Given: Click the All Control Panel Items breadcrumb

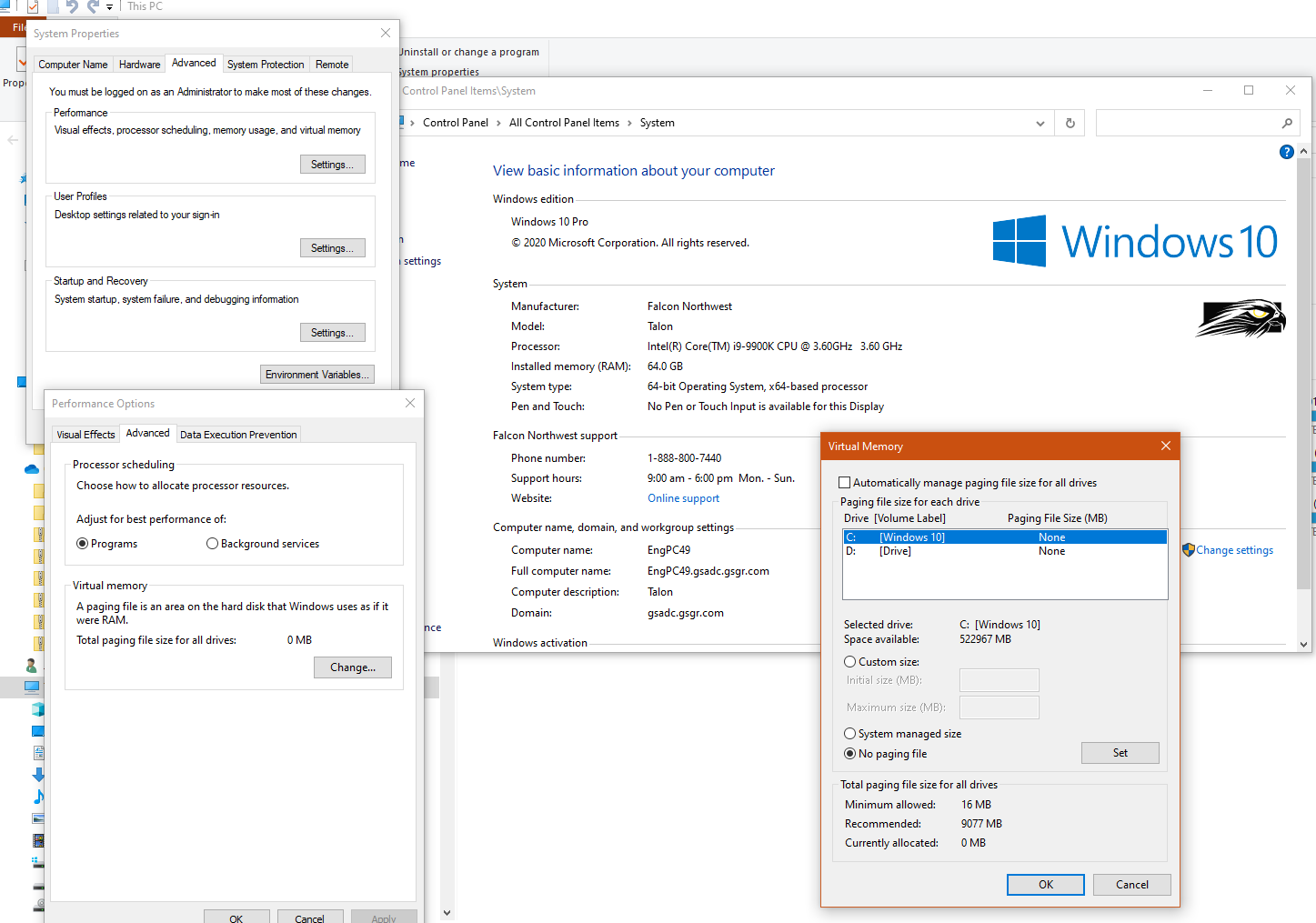Looking at the screenshot, I should click(x=564, y=123).
